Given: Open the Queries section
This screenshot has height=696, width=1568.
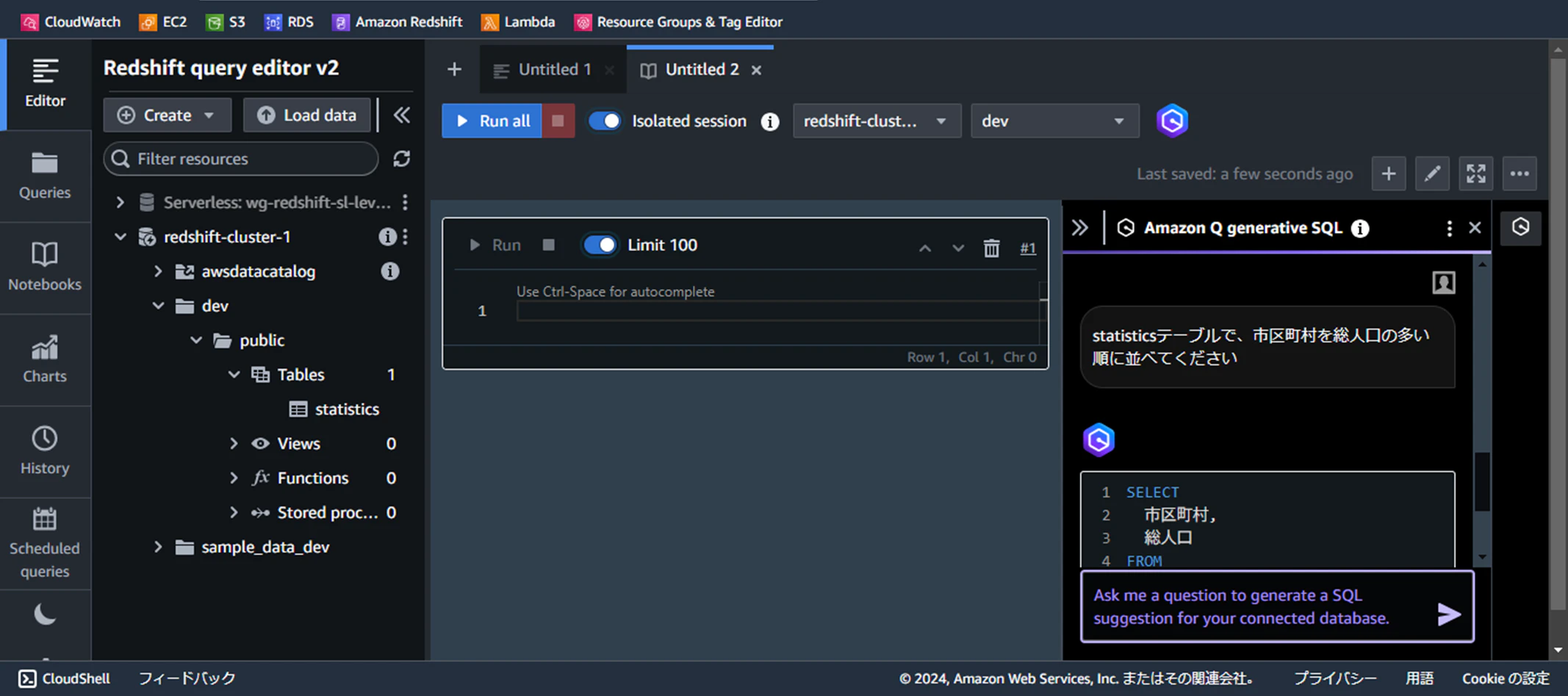Looking at the screenshot, I should click(x=45, y=176).
